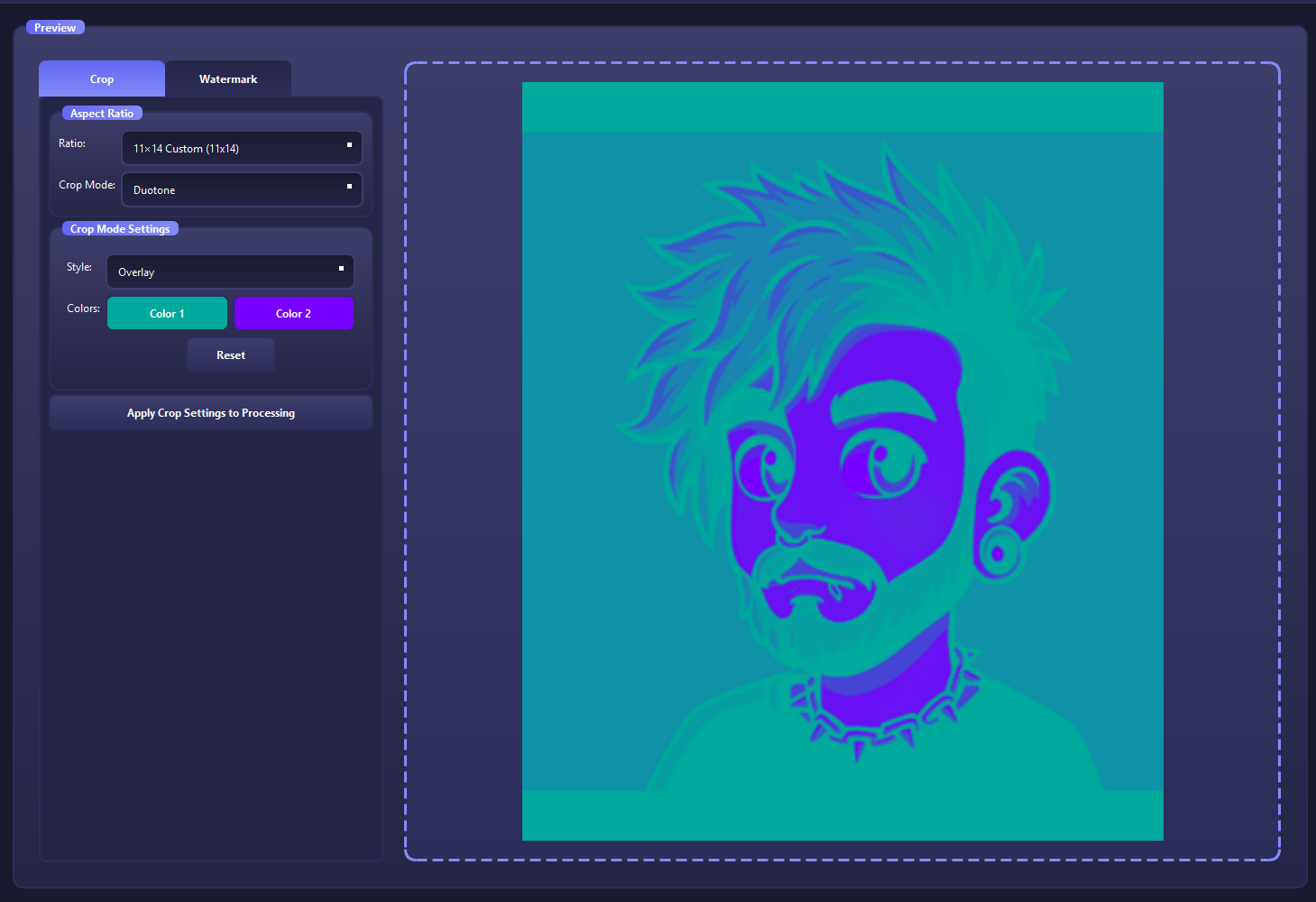1316x902 pixels.
Task: Click the Colors label beside the swatches
Action: [x=82, y=308]
